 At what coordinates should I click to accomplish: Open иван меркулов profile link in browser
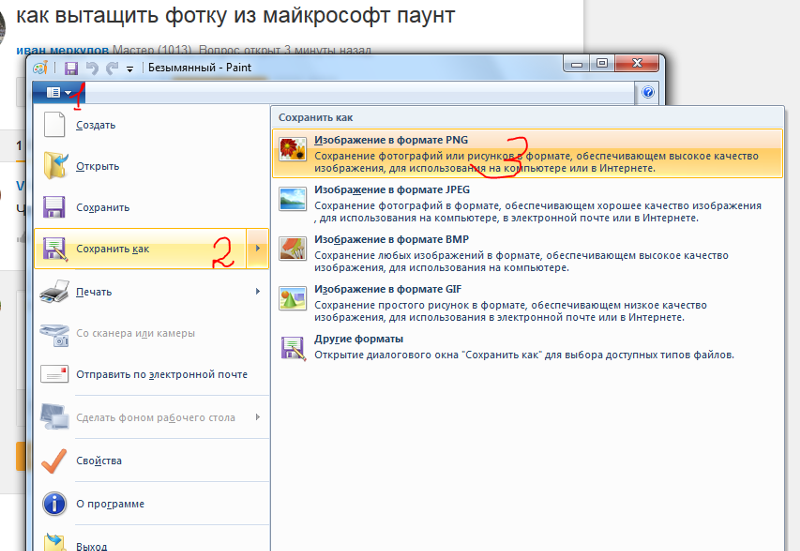tap(62, 51)
